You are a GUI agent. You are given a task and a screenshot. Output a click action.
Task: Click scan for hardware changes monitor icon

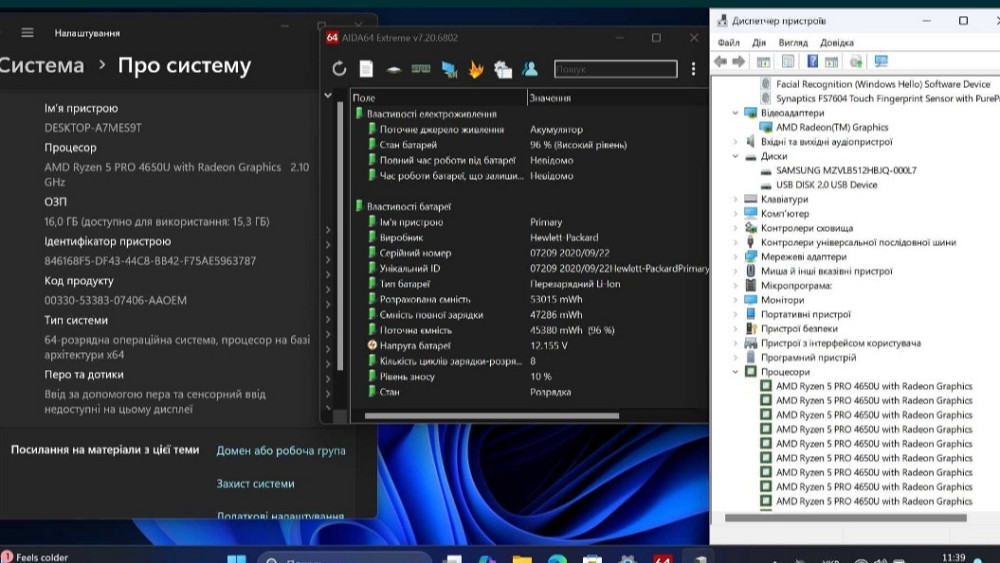[x=880, y=62]
